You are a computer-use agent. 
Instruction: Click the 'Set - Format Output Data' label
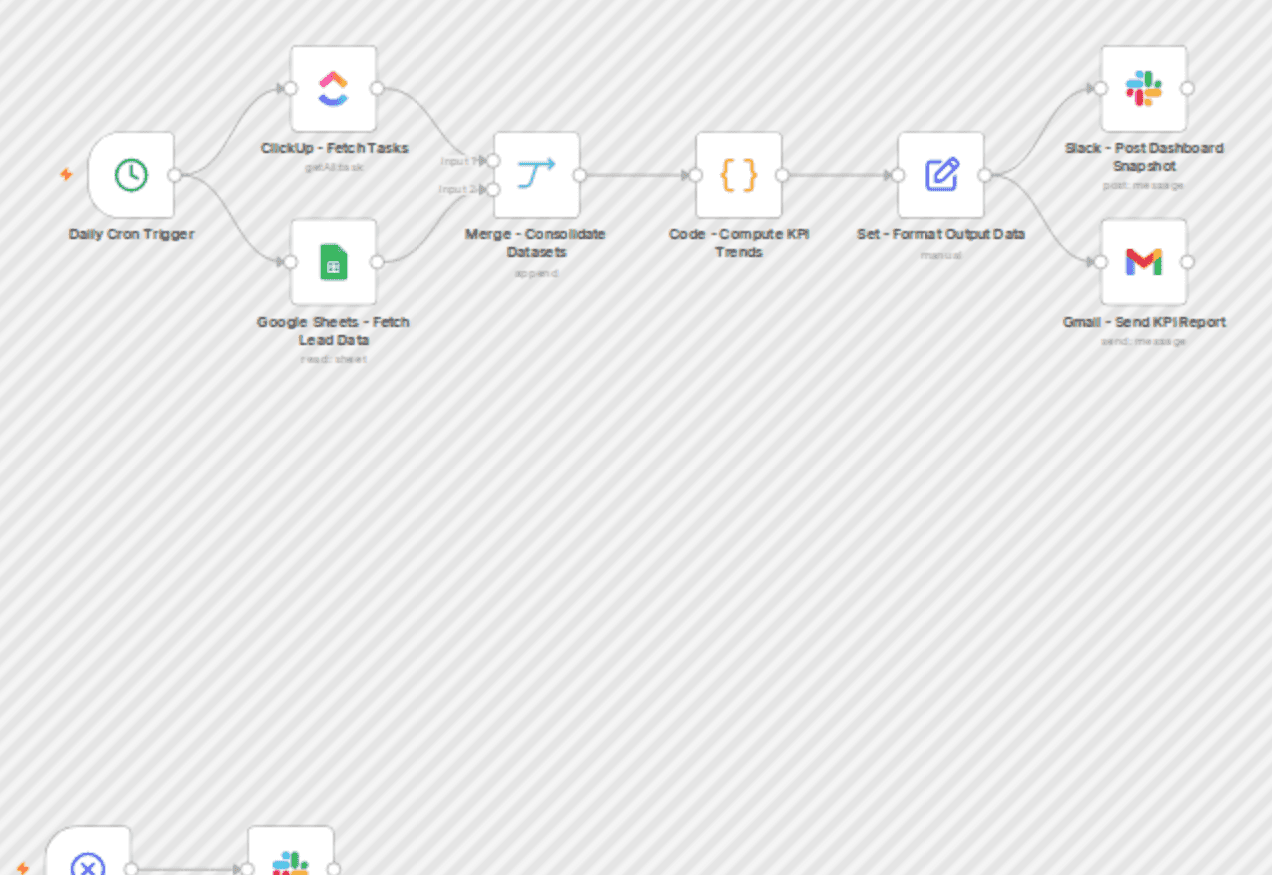point(941,234)
